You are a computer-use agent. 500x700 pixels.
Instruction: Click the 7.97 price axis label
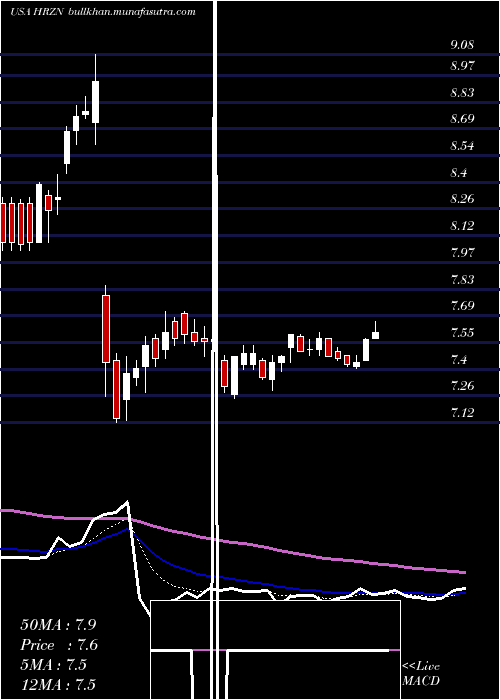coord(462,253)
